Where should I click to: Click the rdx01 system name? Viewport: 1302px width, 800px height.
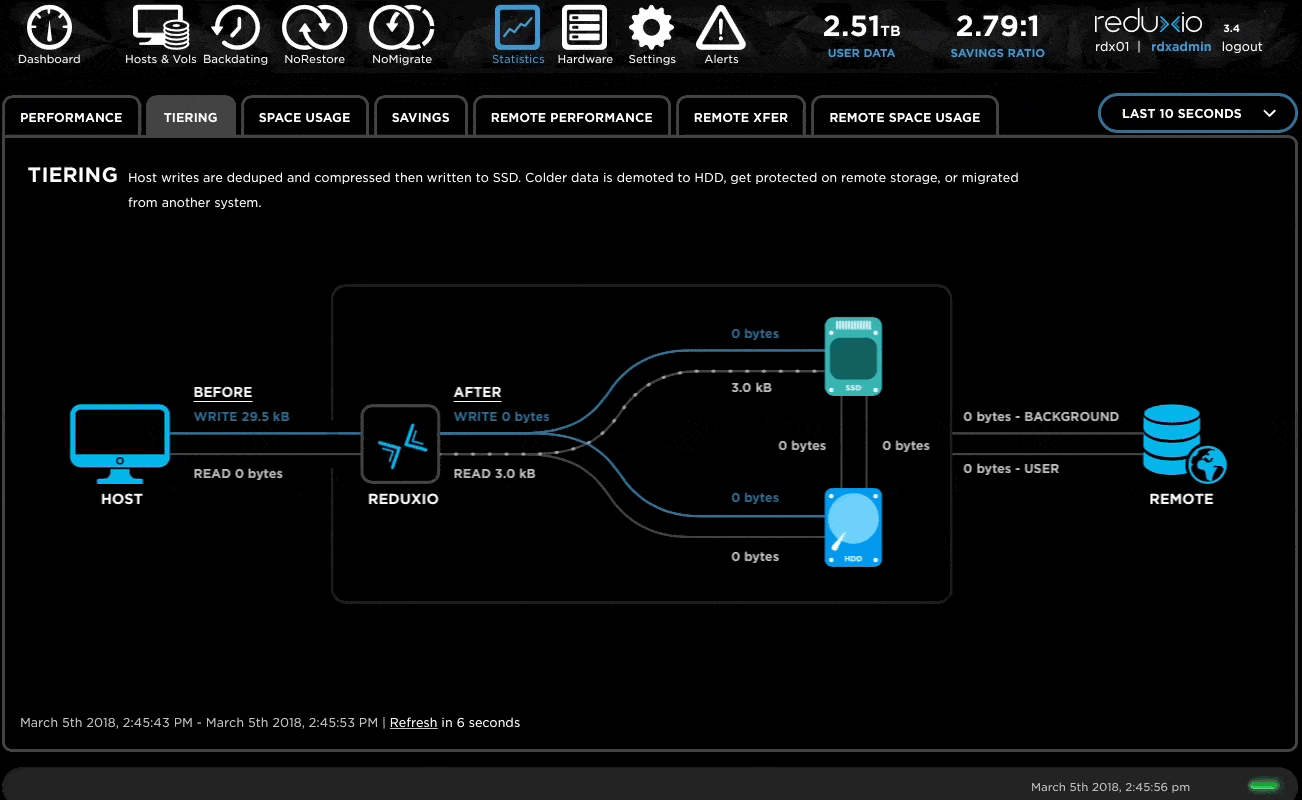pos(1112,47)
